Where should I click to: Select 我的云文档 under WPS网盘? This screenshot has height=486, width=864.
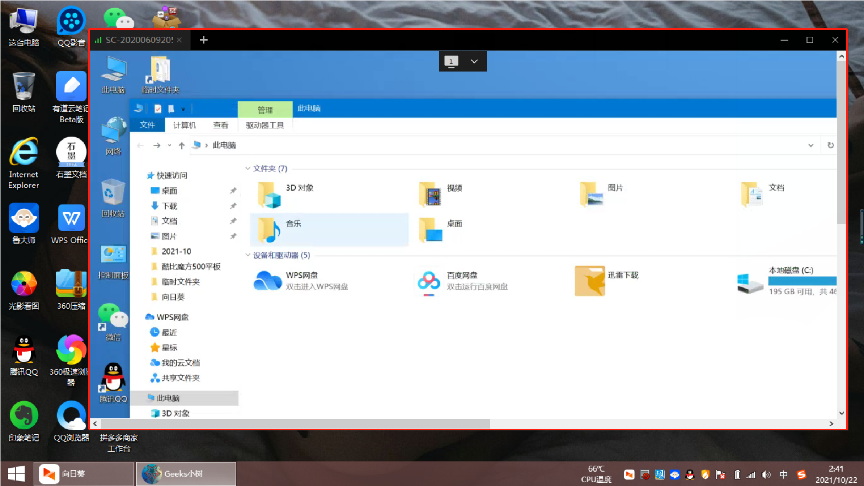[181, 363]
